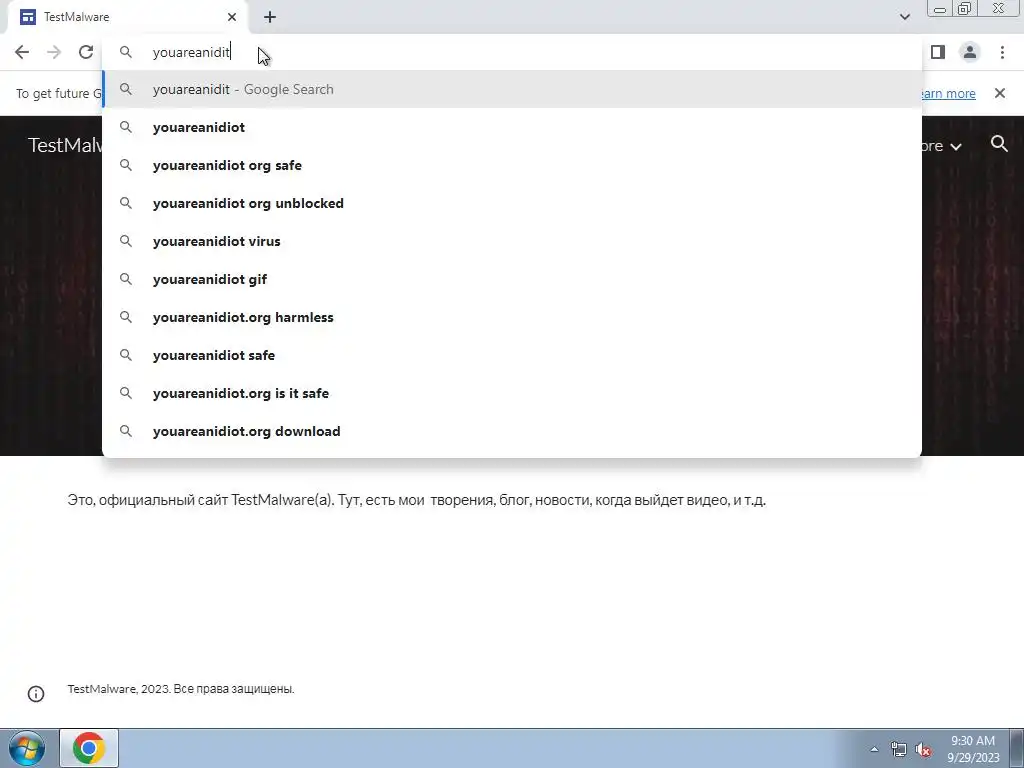The image size is (1024, 768).
Task: Open Chrome's three-dot menu
Action: tap(1002, 52)
